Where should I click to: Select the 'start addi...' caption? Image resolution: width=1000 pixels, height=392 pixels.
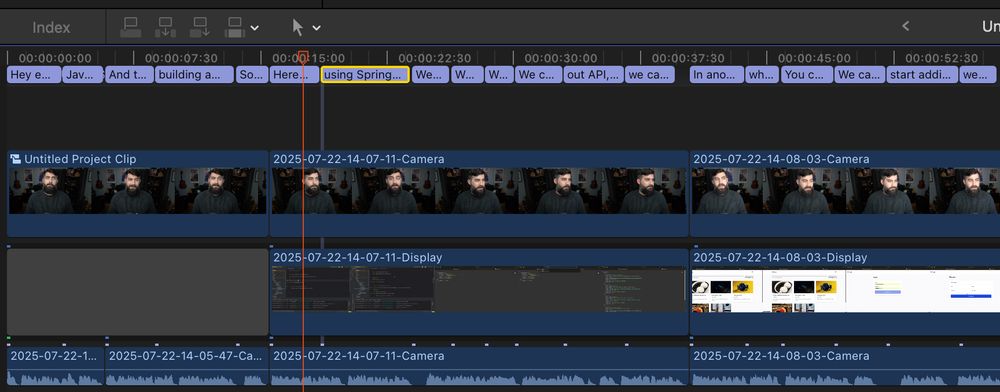point(922,75)
